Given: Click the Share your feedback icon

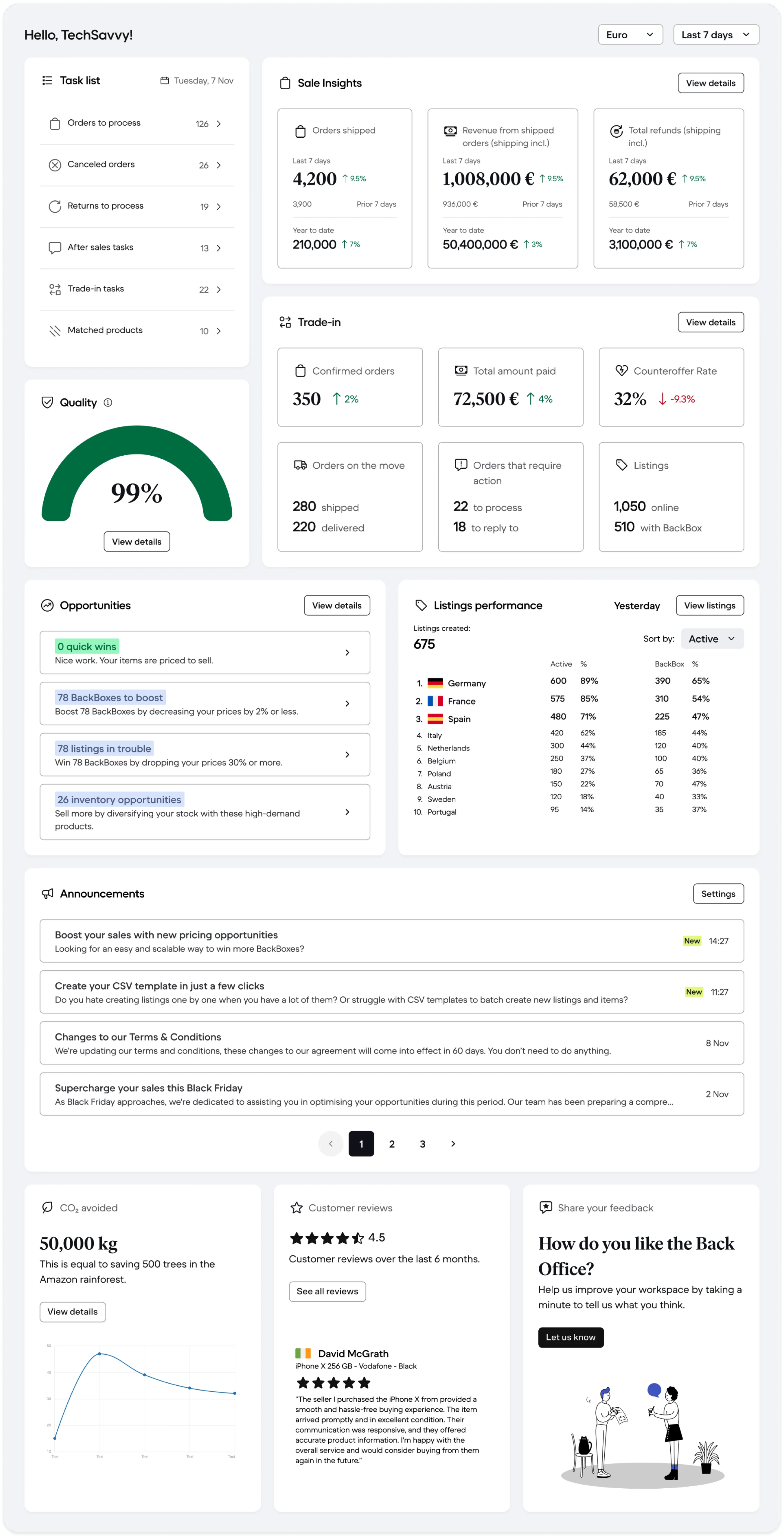Looking at the screenshot, I should pos(545,1208).
